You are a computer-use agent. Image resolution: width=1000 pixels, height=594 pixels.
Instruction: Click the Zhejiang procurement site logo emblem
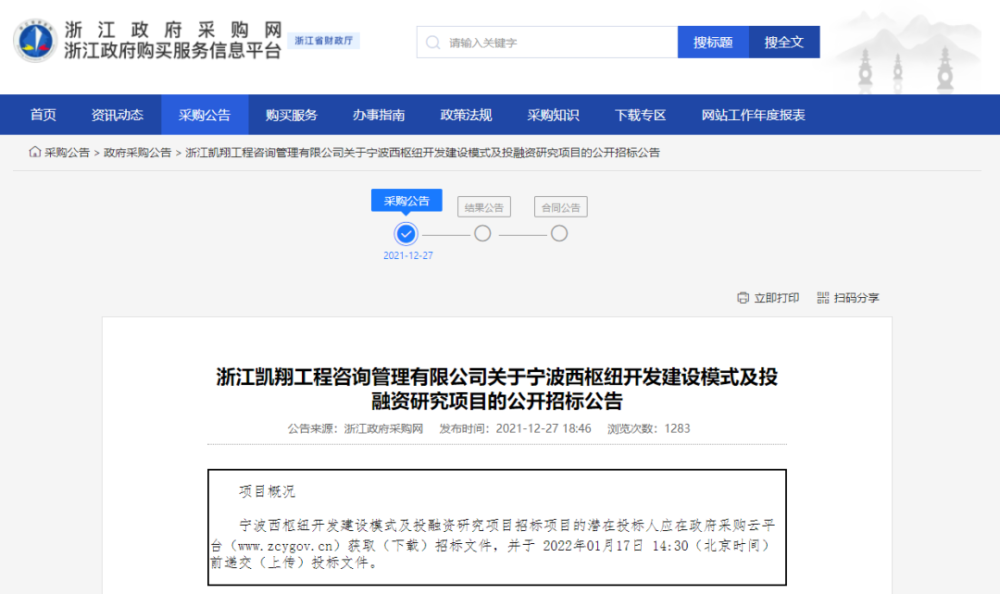35,40
